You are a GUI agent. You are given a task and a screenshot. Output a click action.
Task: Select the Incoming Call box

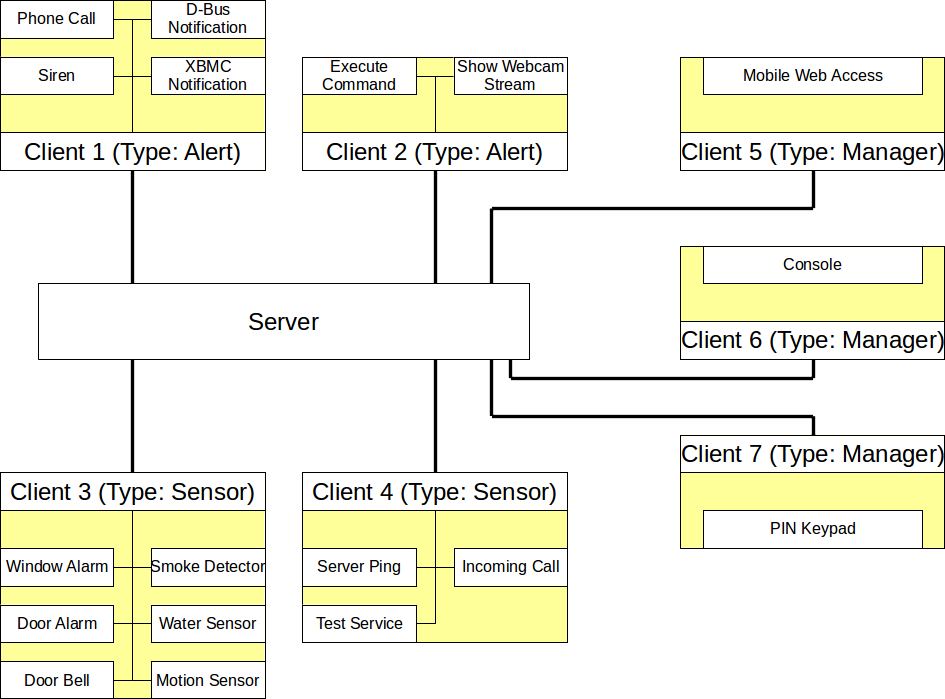(510, 567)
